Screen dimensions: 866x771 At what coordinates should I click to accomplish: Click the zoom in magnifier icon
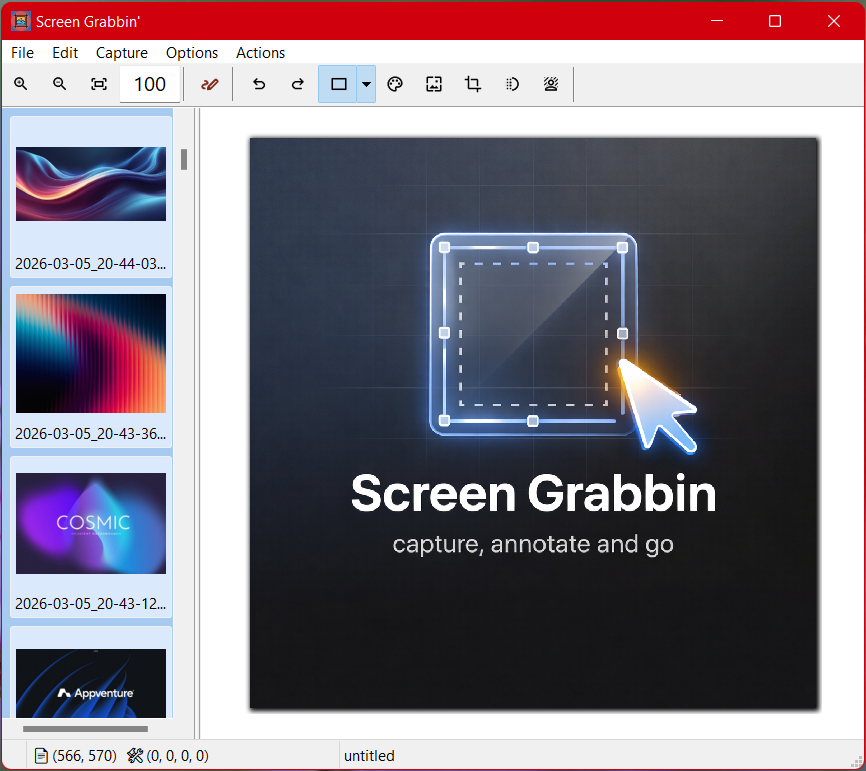(x=21, y=84)
